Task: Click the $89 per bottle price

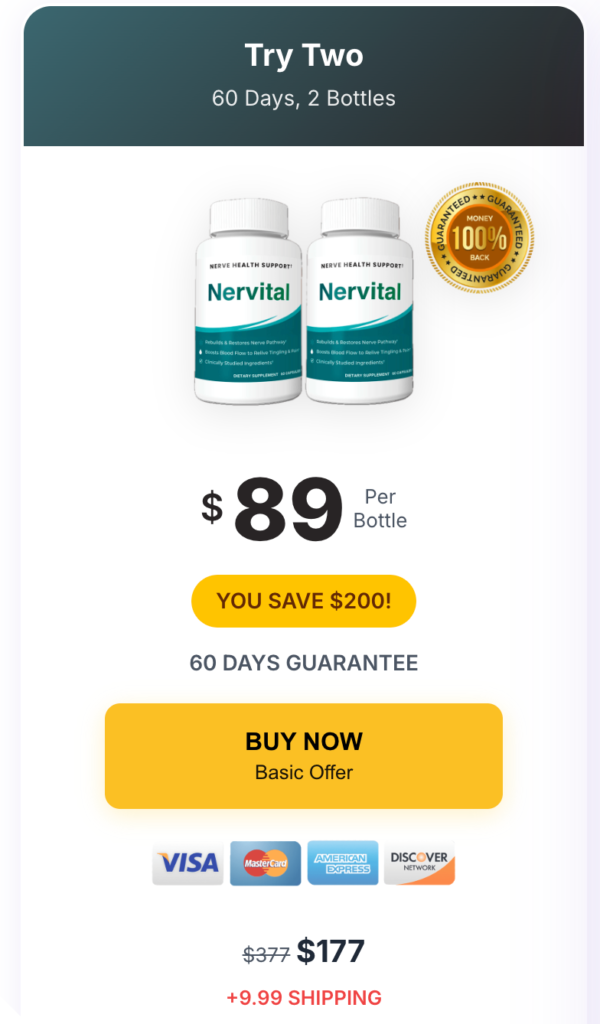Action: pos(288,509)
